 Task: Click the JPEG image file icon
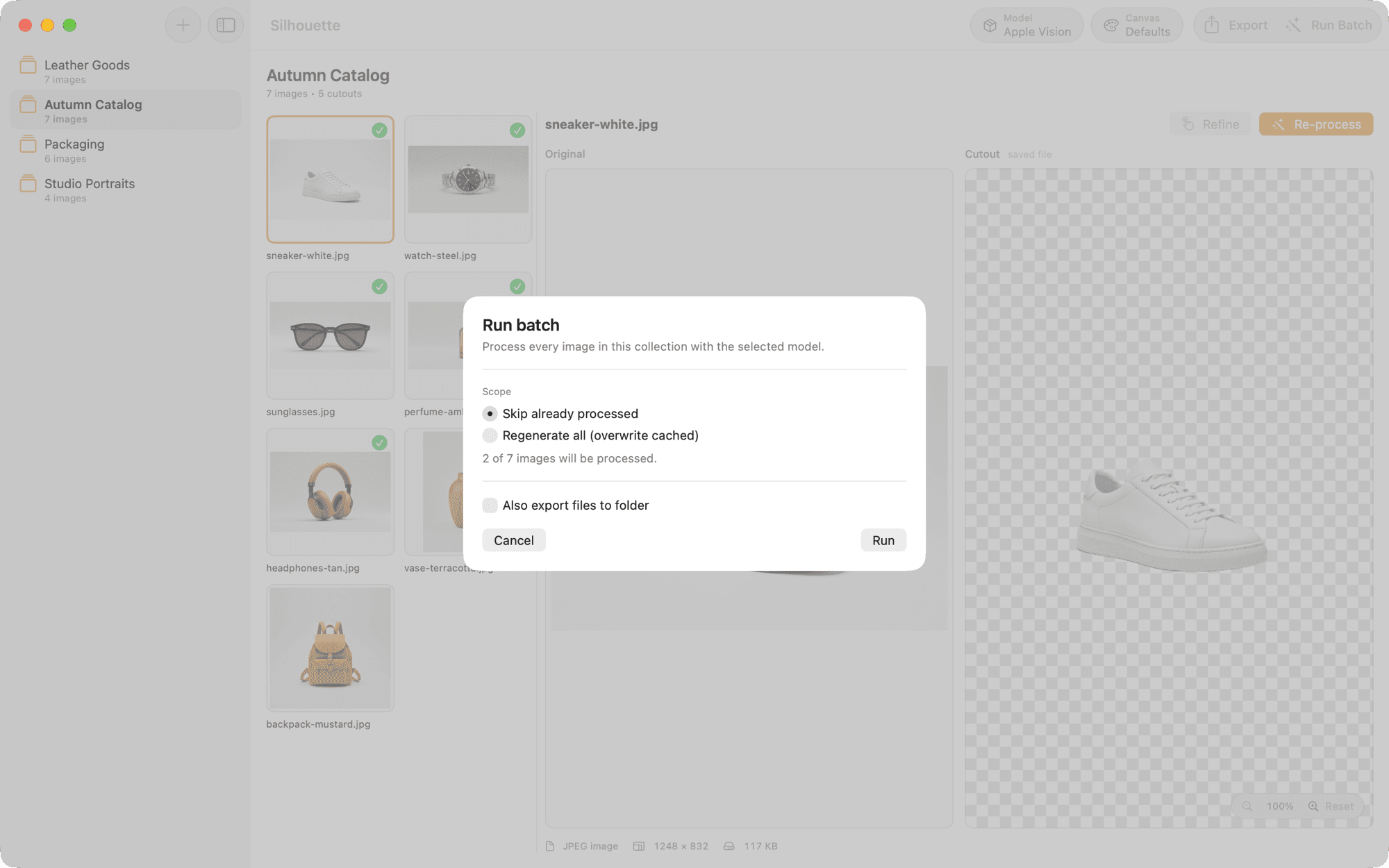(x=550, y=846)
